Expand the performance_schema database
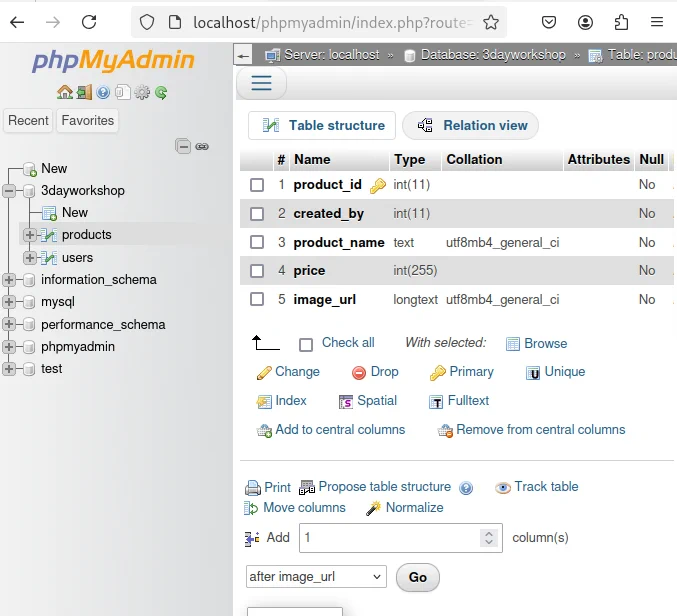Viewport: 677px width, 616px height. (x=9, y=324)
